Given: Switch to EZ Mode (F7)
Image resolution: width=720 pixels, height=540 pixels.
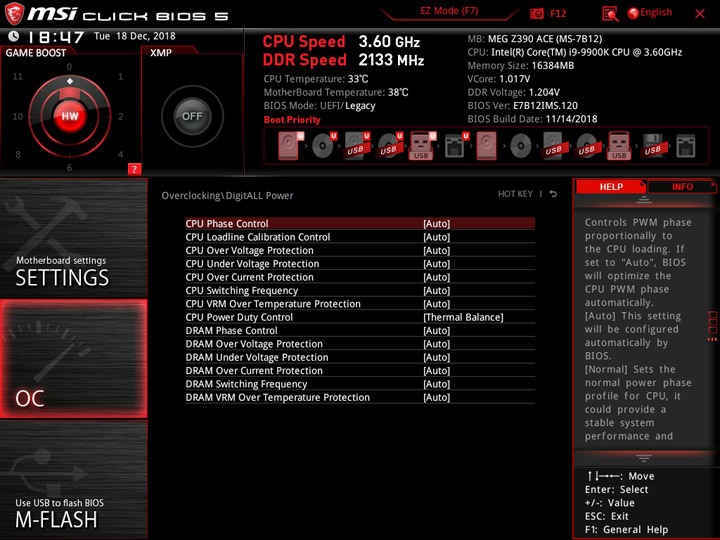Looking at the screenshot, I should pos(449,11).
